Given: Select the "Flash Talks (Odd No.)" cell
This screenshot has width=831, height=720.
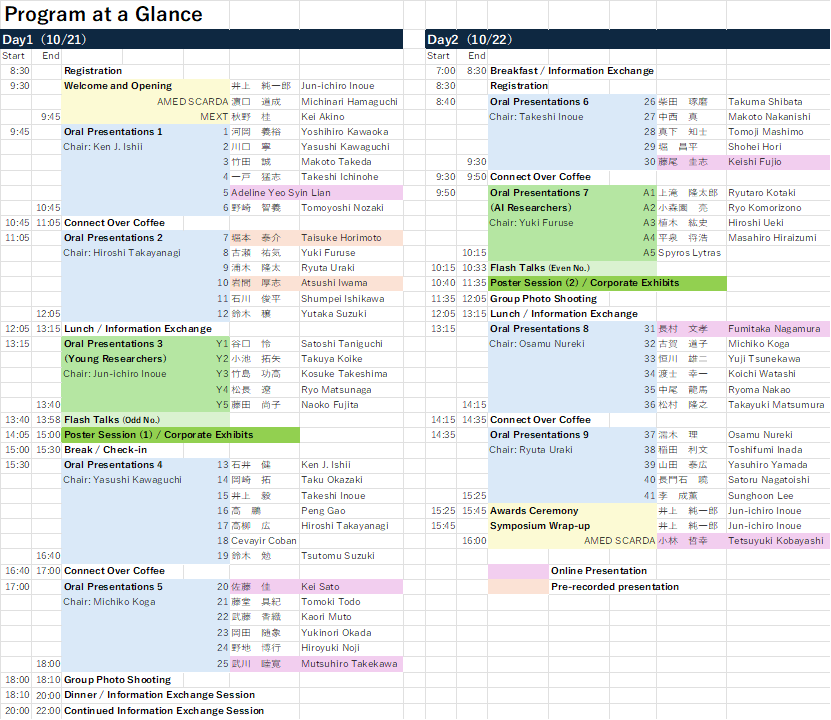Looking at the screenshot, I should [112, 420].
